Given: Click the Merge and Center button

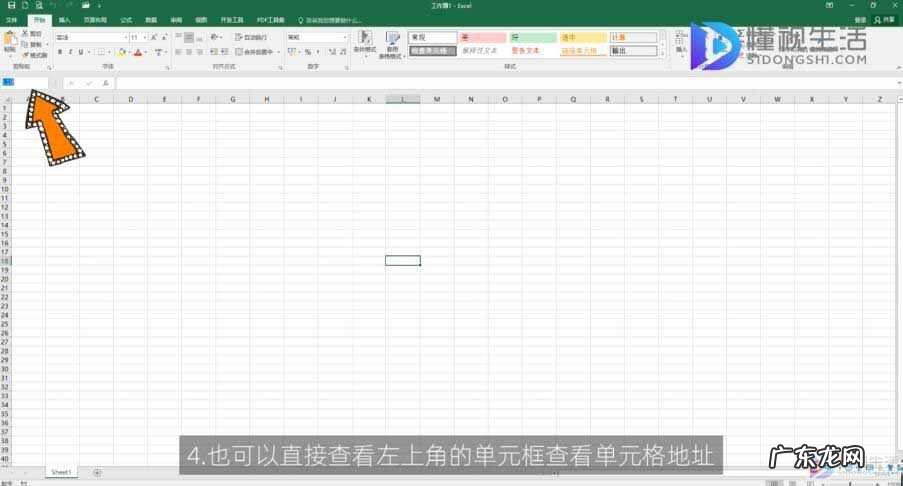Looking at the screenshot, I should point(254,52).
